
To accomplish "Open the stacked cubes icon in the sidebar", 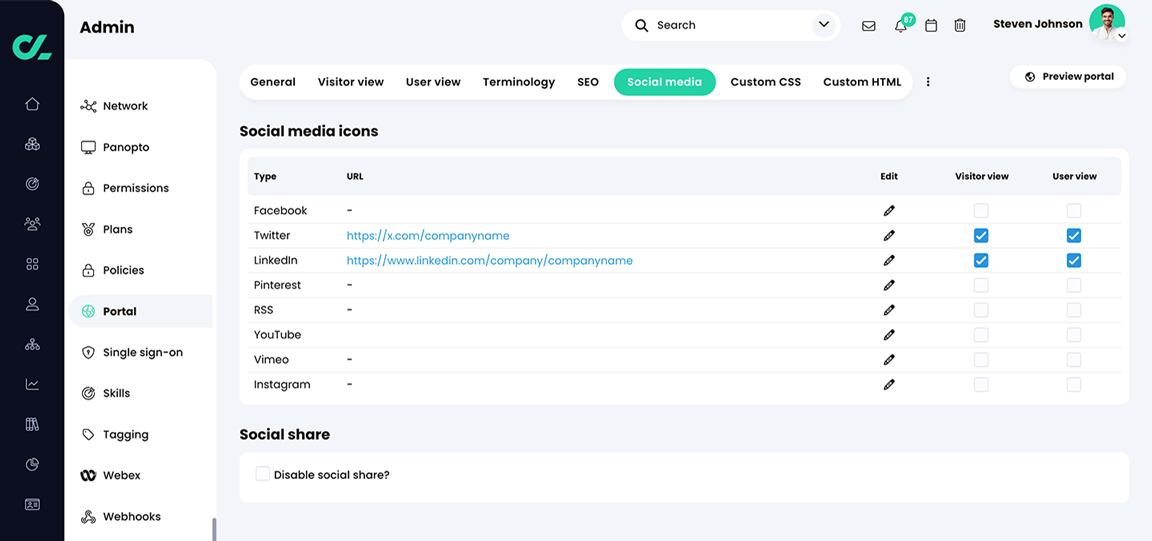I will pyautogui.click(x=32, y=144).
